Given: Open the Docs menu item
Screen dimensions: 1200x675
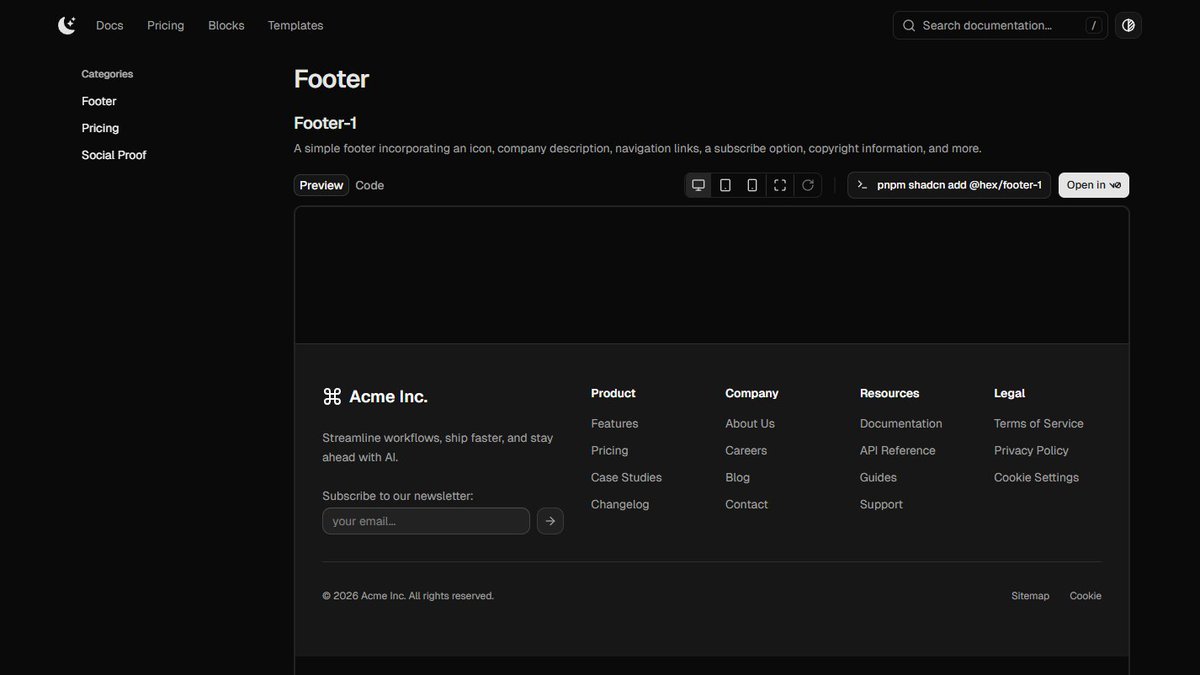Looking at the screenshot, I should [110, 25].
